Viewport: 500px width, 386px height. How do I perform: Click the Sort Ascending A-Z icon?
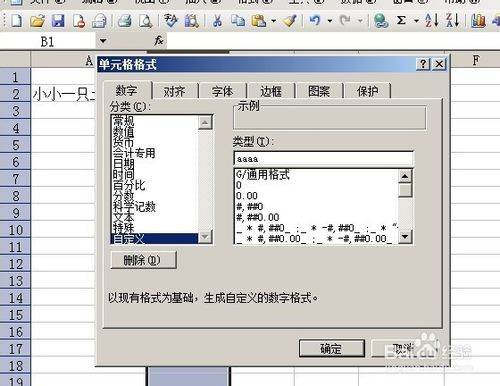tap(432, 21)
